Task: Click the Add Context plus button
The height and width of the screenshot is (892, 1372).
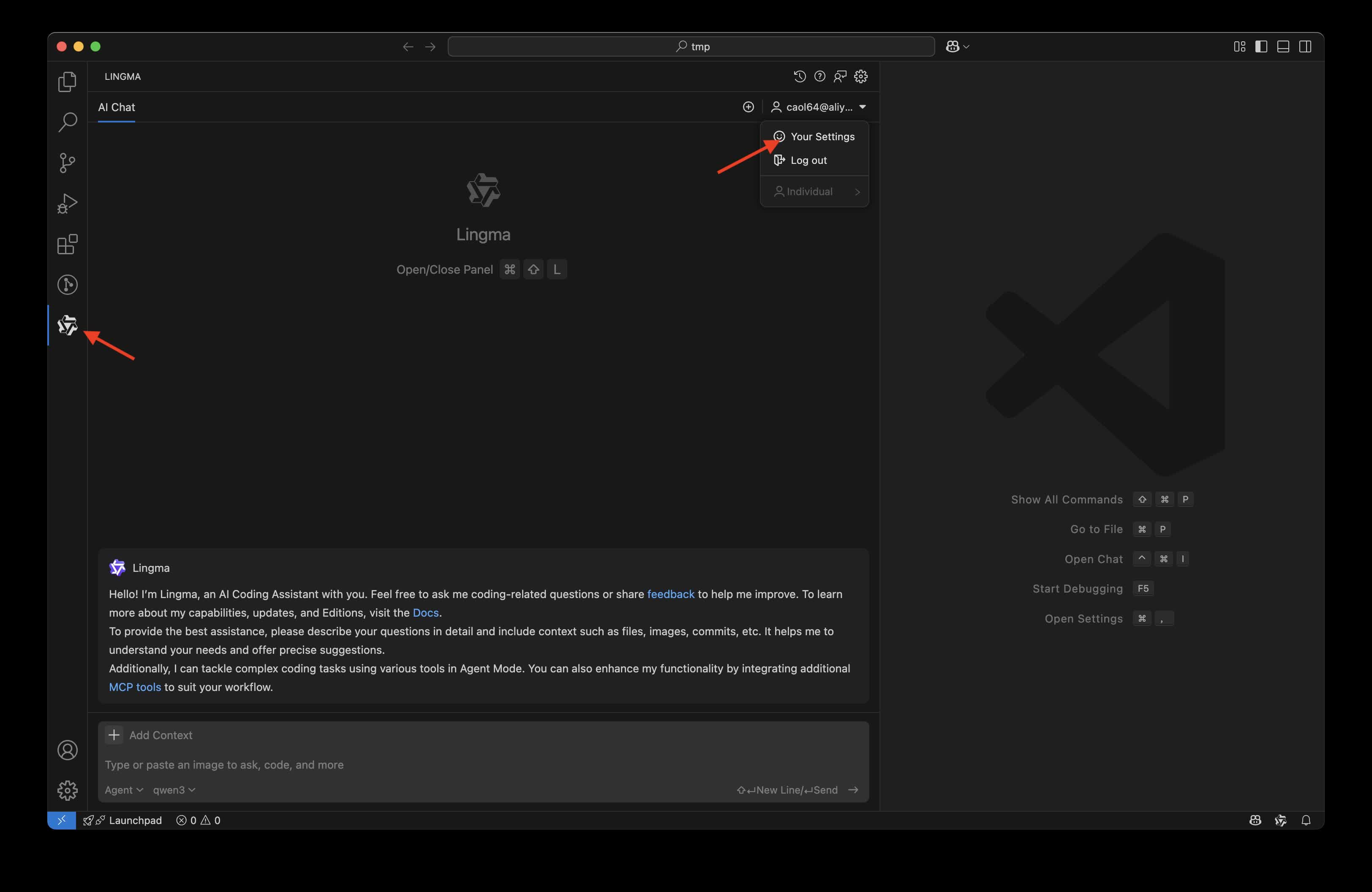Action: tap(114, 735)
